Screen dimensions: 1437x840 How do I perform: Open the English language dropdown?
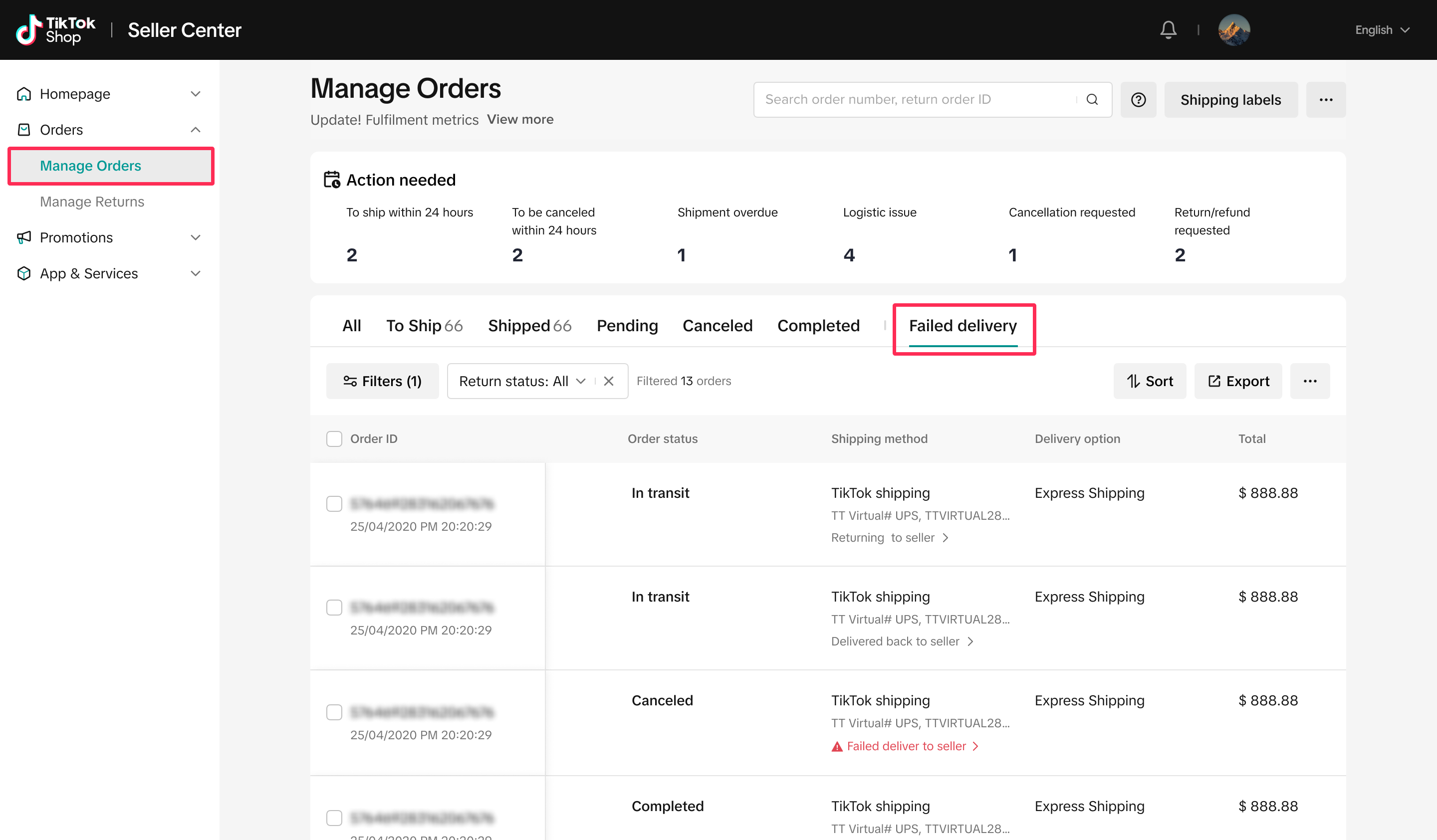[x=1381, y=29]
